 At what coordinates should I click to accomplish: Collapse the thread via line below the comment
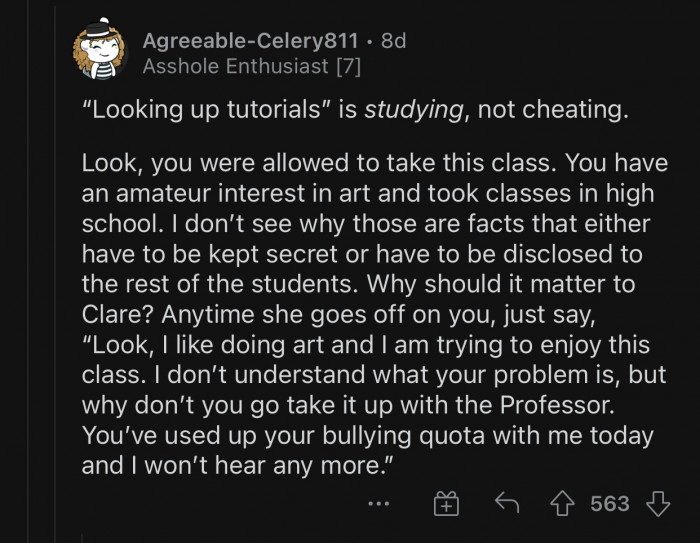(83, 538)
